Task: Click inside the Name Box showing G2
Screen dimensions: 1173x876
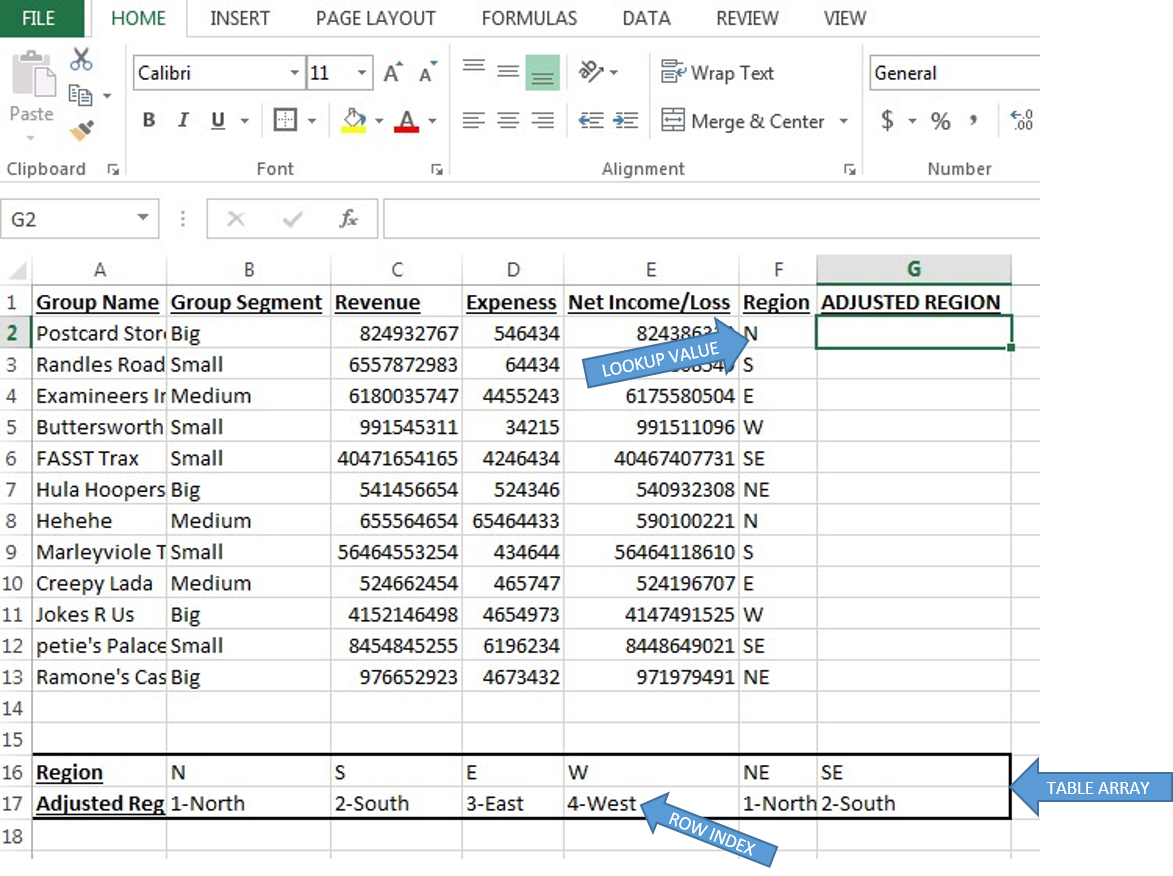Action: coord(60,218)
